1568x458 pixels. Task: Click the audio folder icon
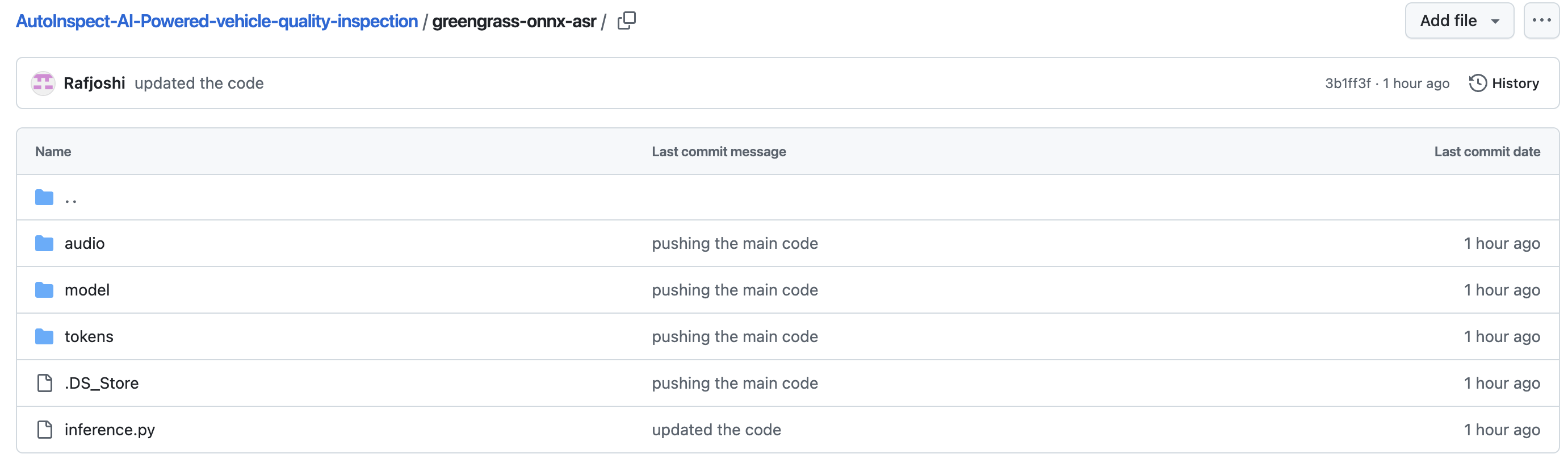pos(43,243)
